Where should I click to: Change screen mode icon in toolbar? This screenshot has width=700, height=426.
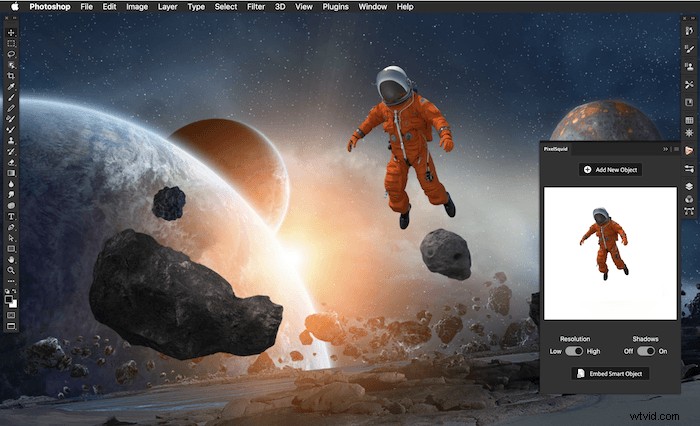point(11,326)
